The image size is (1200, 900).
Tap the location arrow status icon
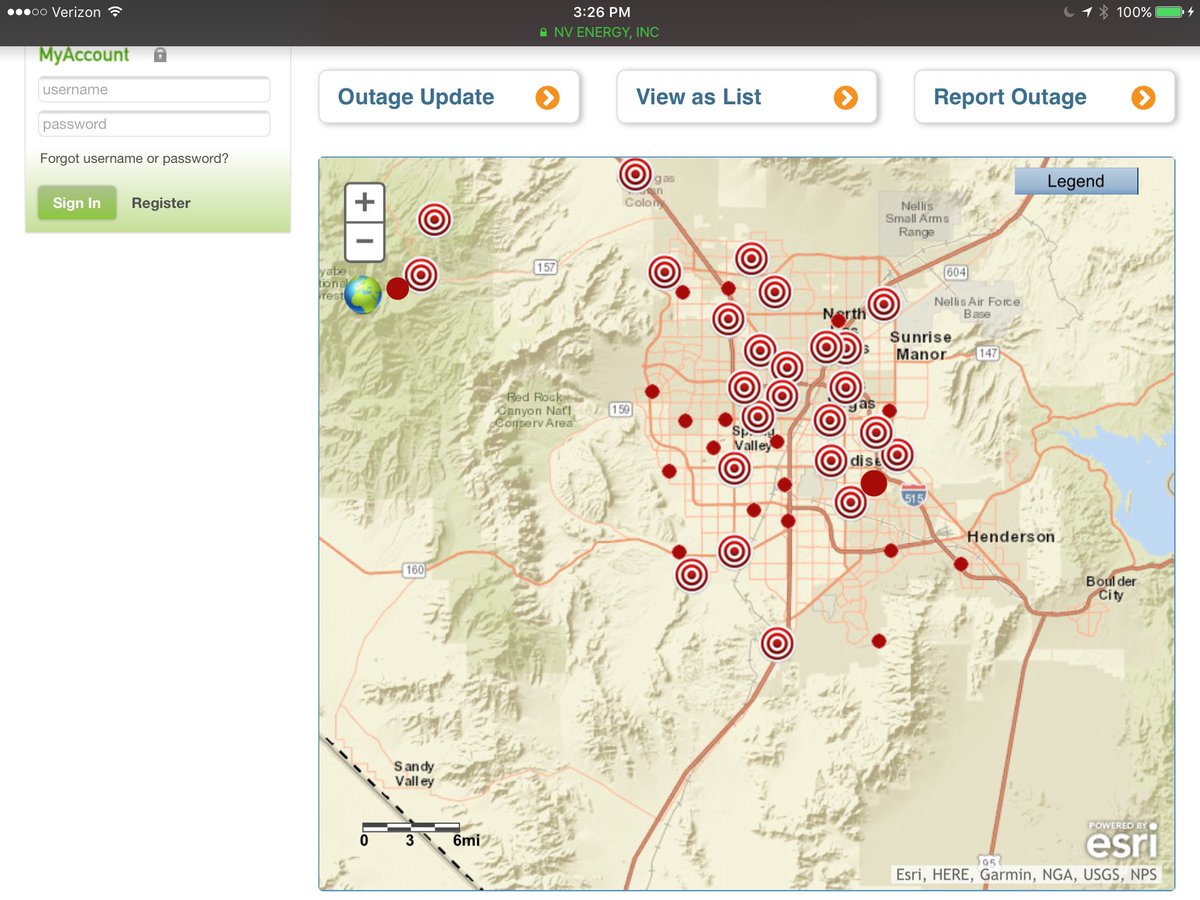point(1087,12)
